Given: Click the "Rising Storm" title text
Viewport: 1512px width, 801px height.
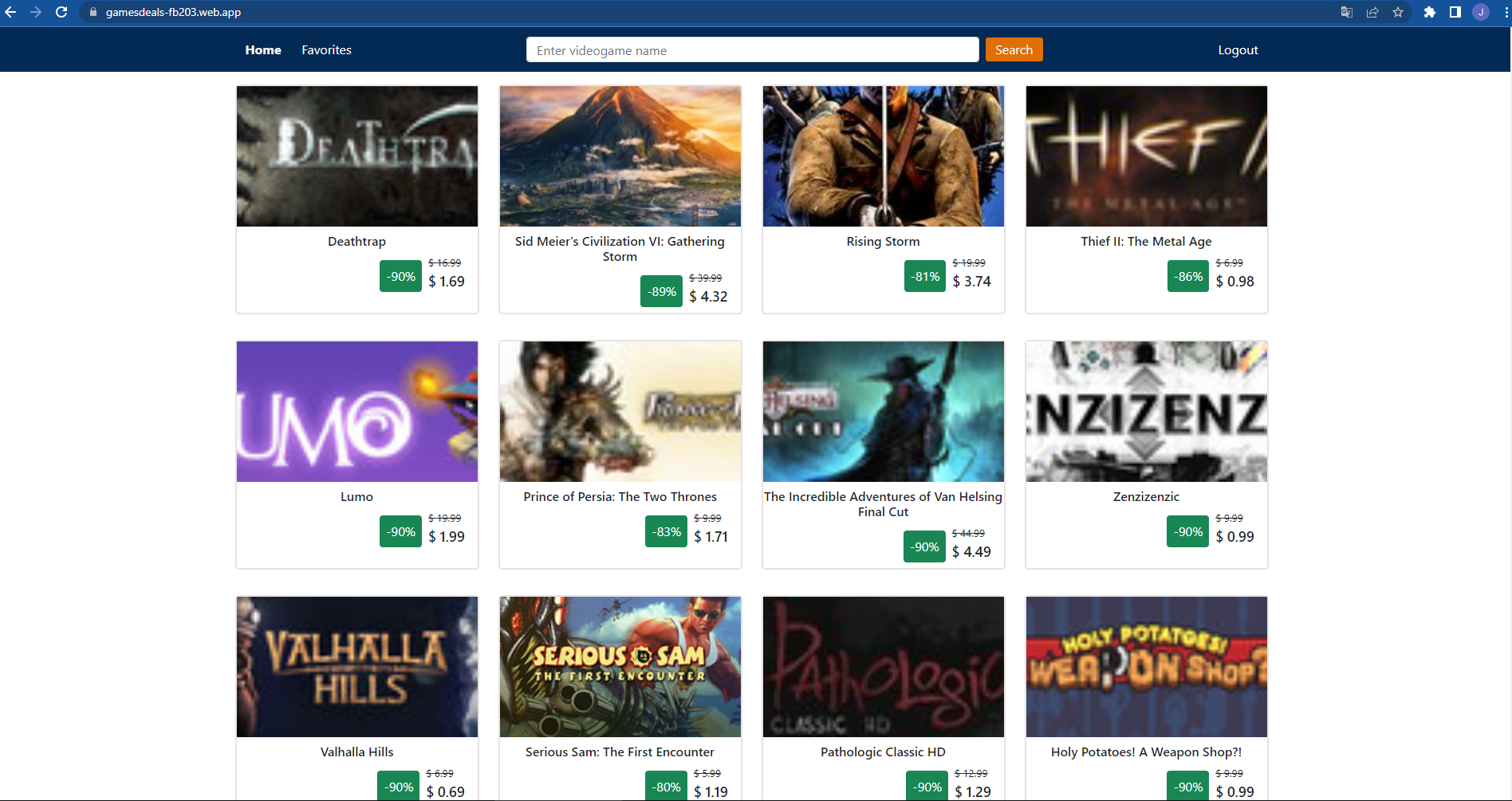Looking at the screenshot, I should [x=883, y=242].
